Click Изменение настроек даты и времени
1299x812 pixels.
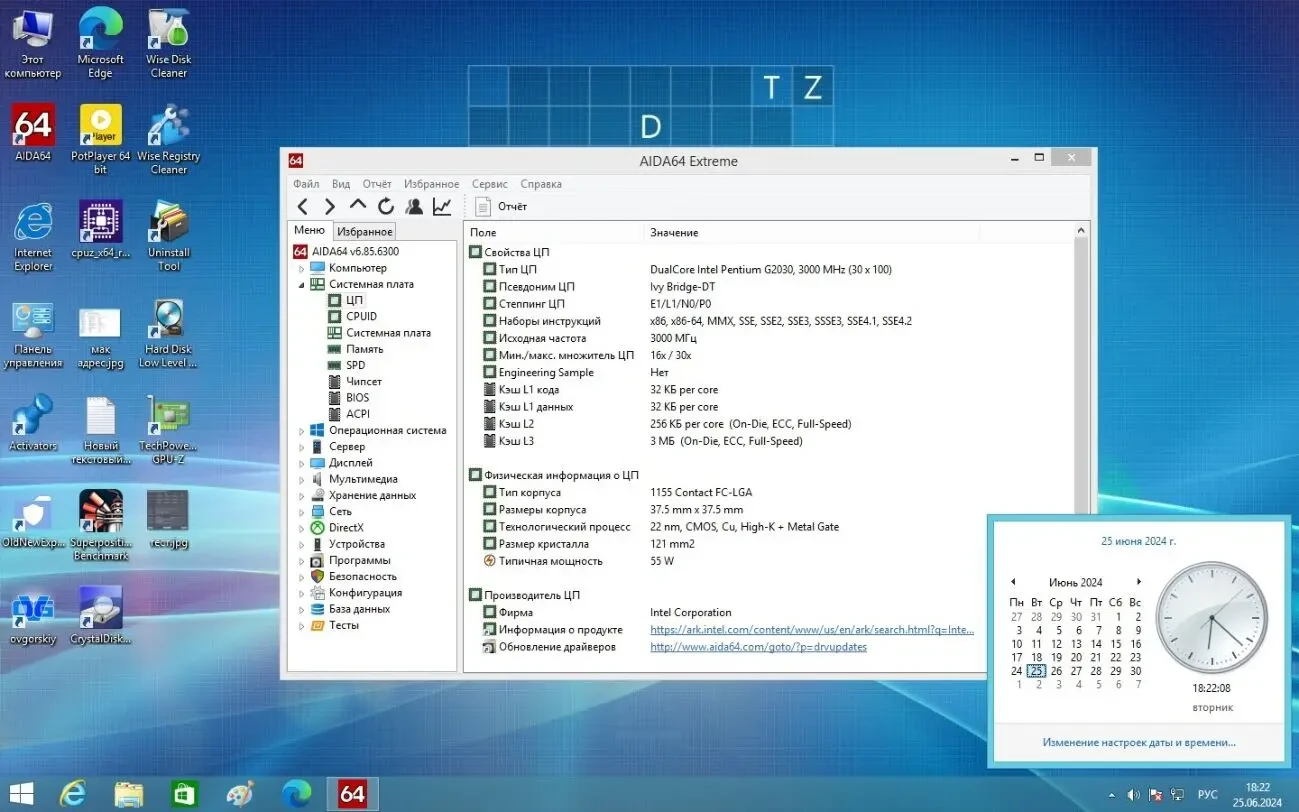pyautogui.click(x=1139, y=742)
